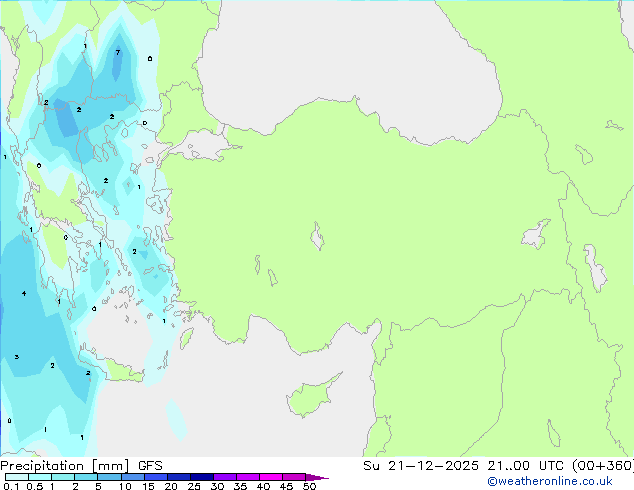
Task: Click the legend label 35
Action: tap(240, 486)
